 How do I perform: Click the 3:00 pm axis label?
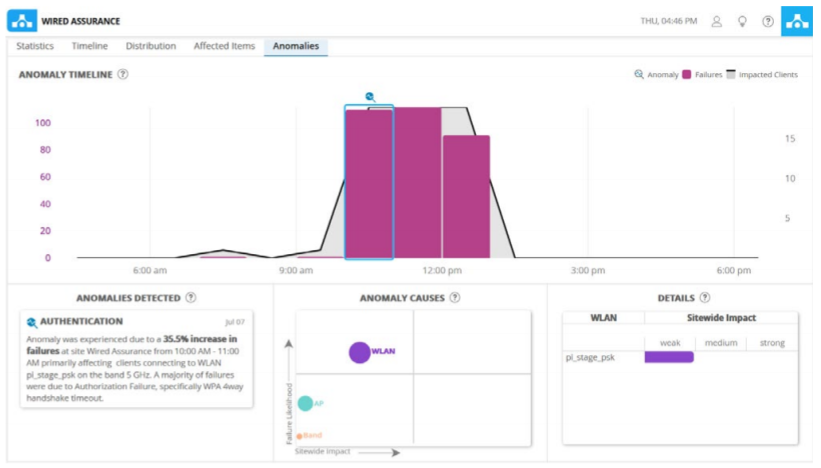point(587,271)
